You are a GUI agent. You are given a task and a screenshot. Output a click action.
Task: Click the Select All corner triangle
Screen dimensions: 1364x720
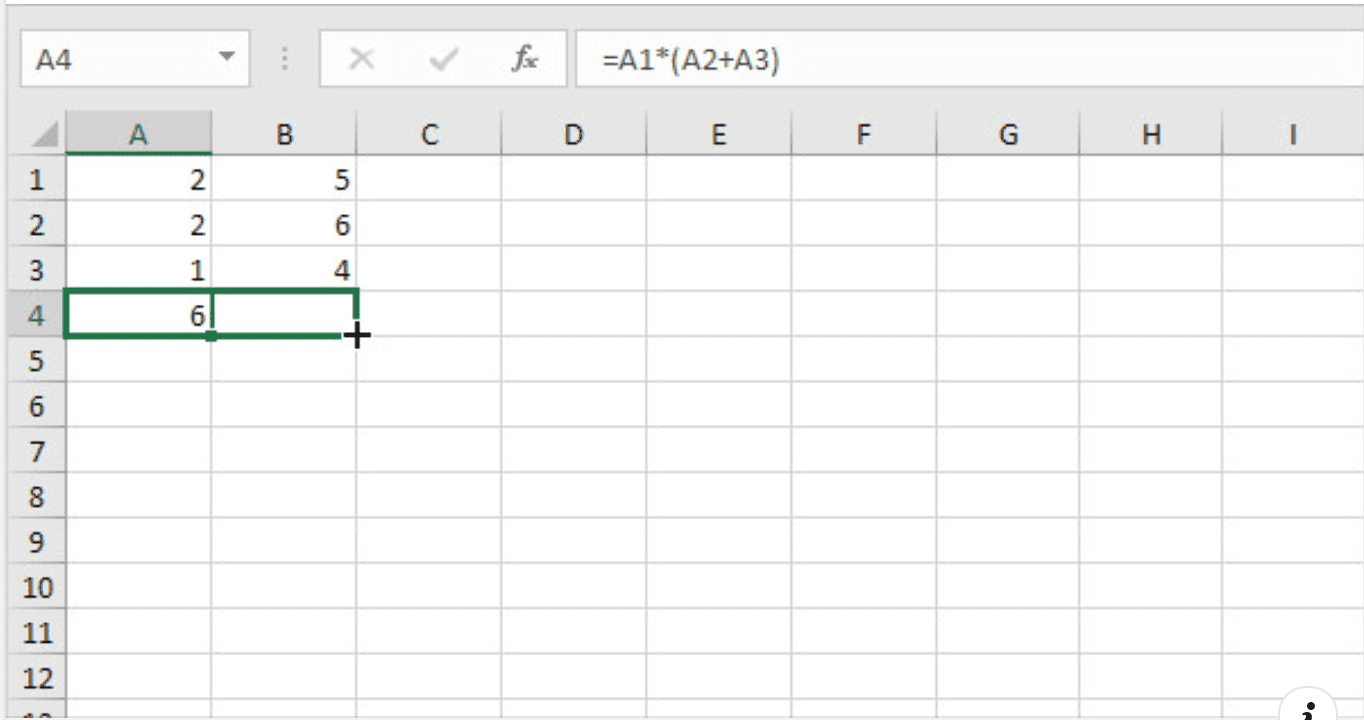coord(45,135)
